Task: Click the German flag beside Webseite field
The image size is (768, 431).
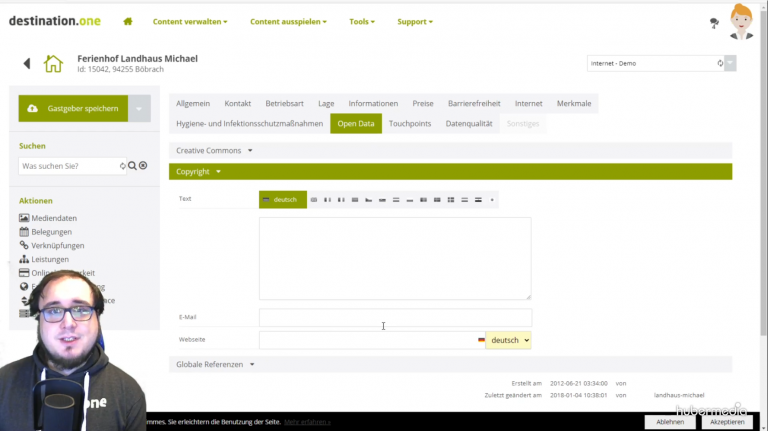Action: 481,340
